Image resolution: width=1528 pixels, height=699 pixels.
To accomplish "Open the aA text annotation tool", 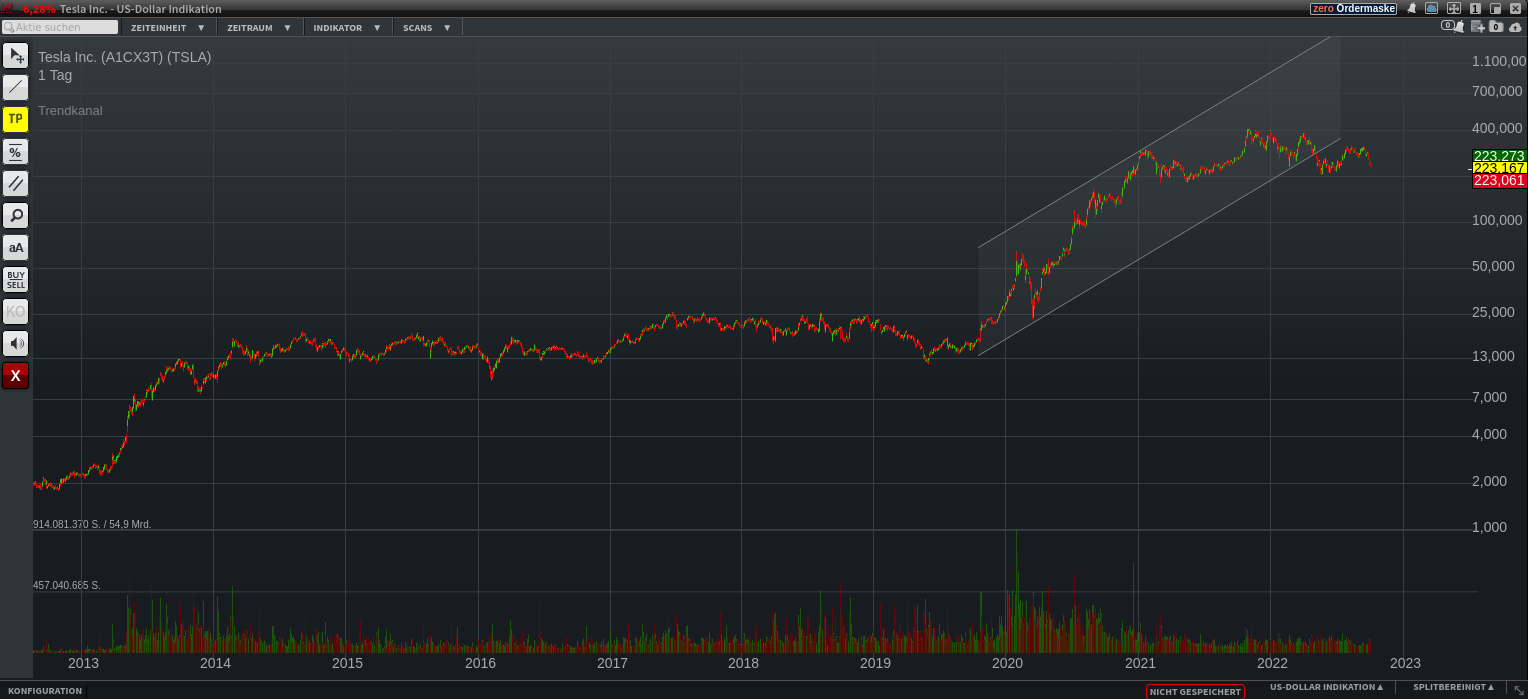I will pyautogui.click(x=15, y=247).
